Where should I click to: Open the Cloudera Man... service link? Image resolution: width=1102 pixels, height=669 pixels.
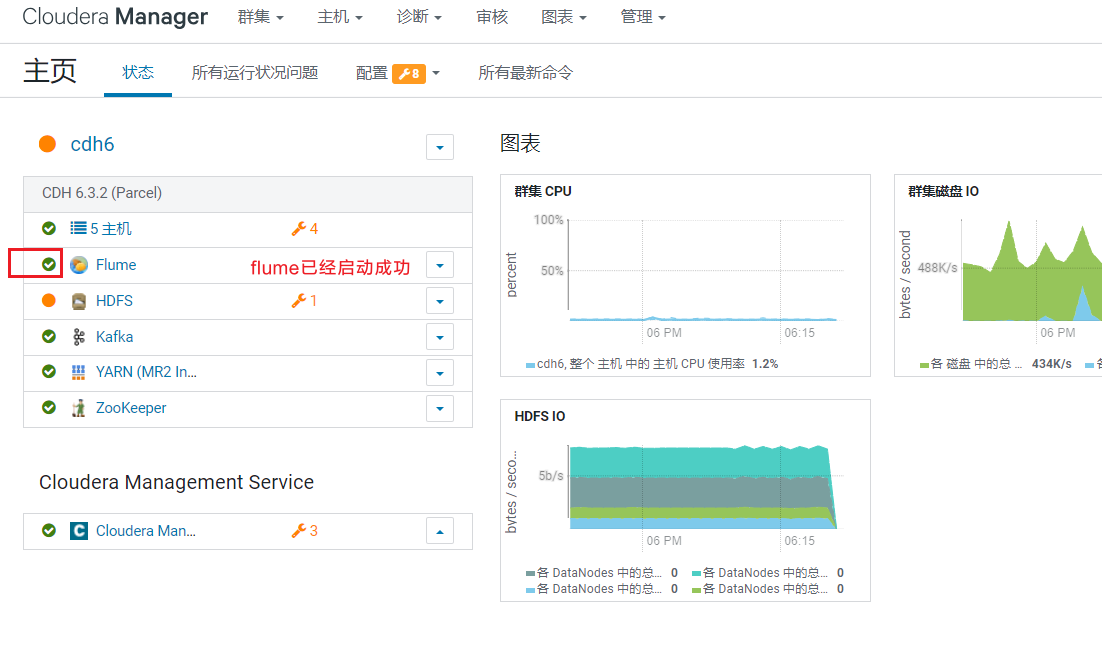146,531
